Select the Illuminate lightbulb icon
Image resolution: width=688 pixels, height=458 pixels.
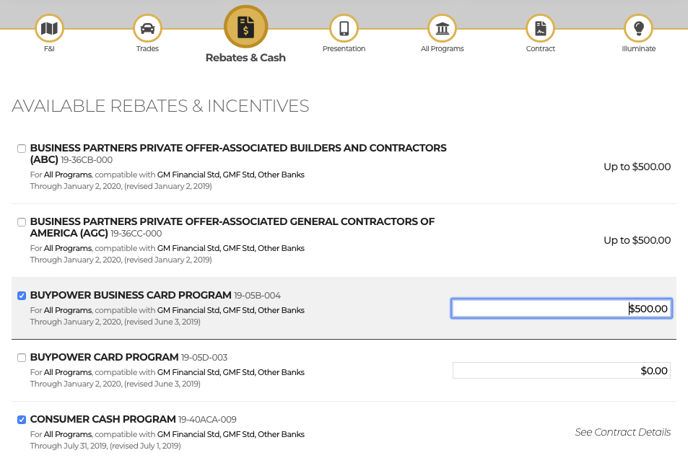click(638, 28)
